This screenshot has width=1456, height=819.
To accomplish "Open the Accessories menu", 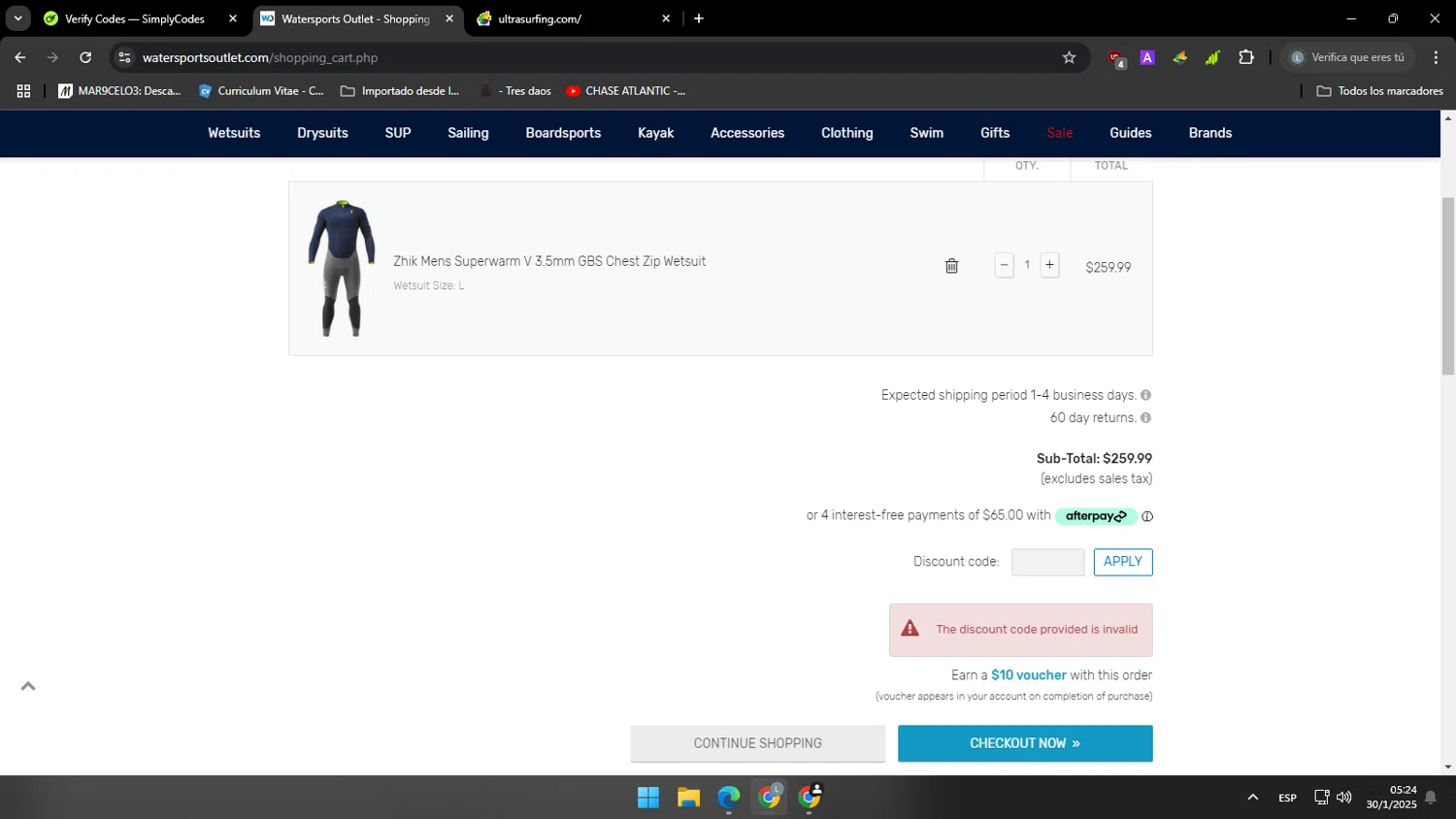I will point(747,133).
